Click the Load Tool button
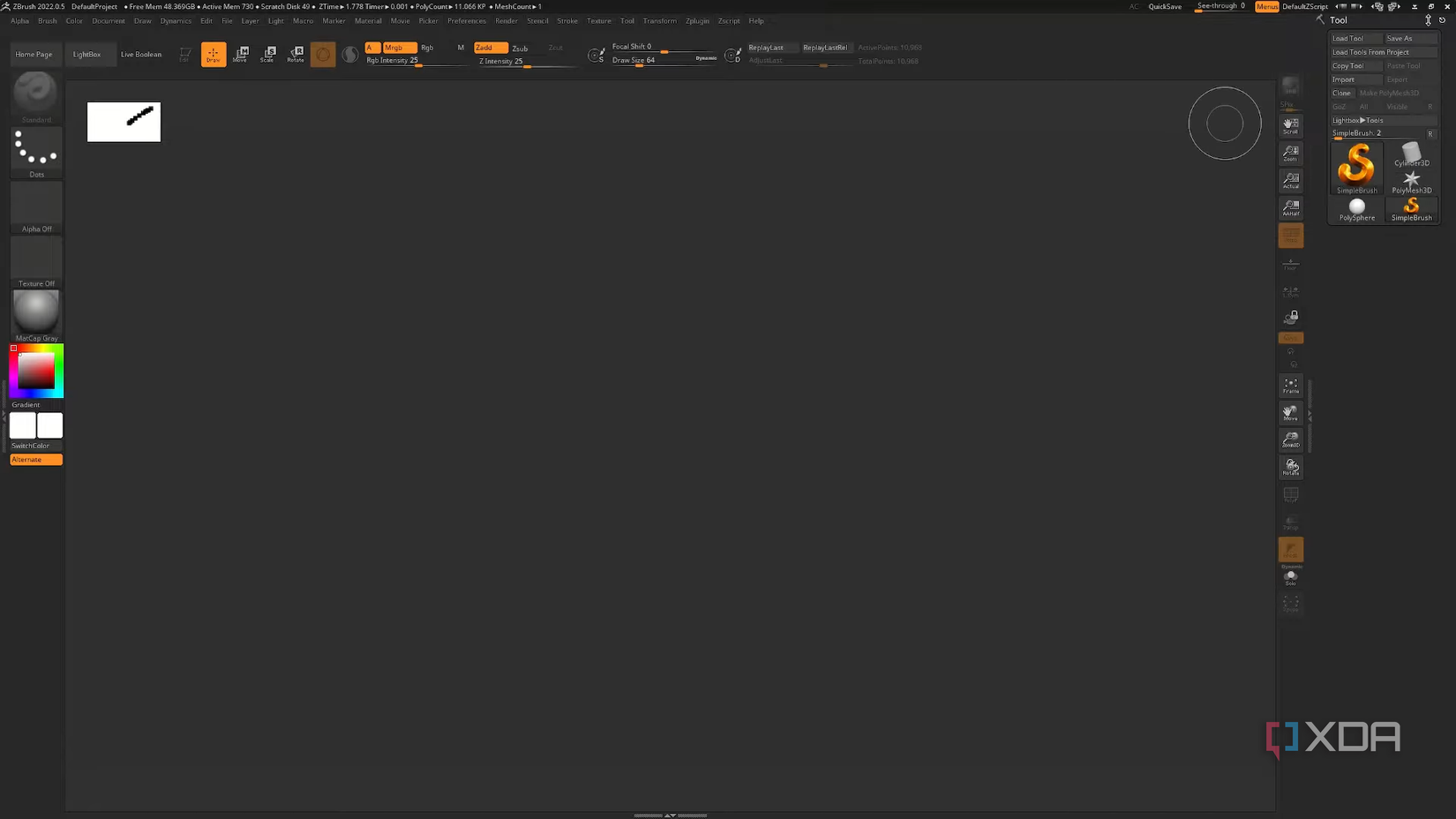 (x=1356, y=39)
